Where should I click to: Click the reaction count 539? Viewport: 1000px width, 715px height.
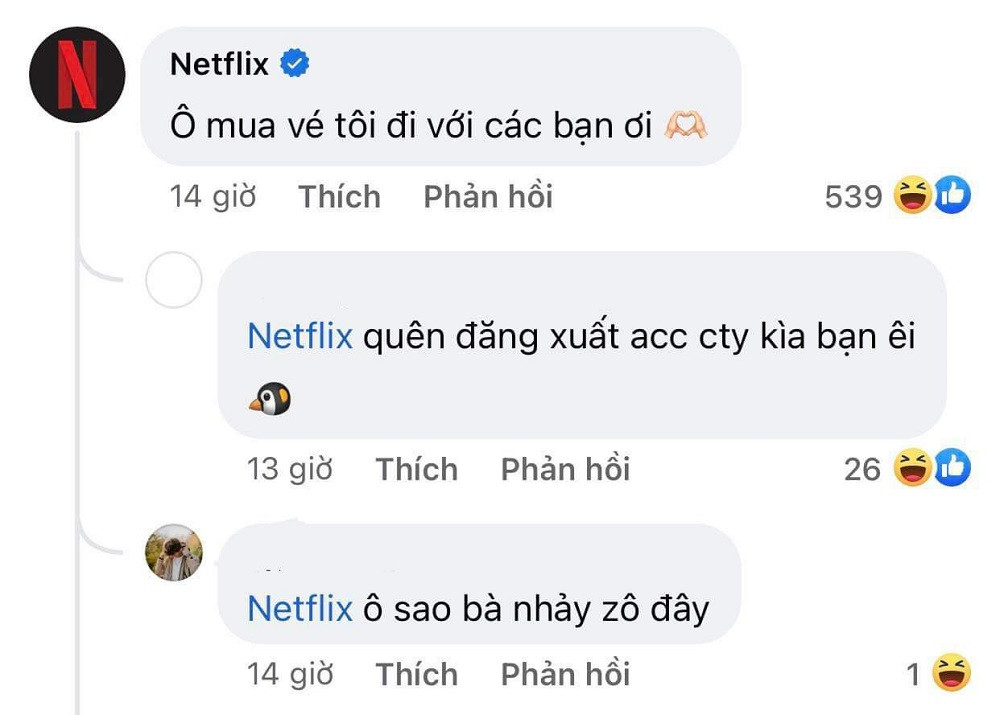point(852,196)
